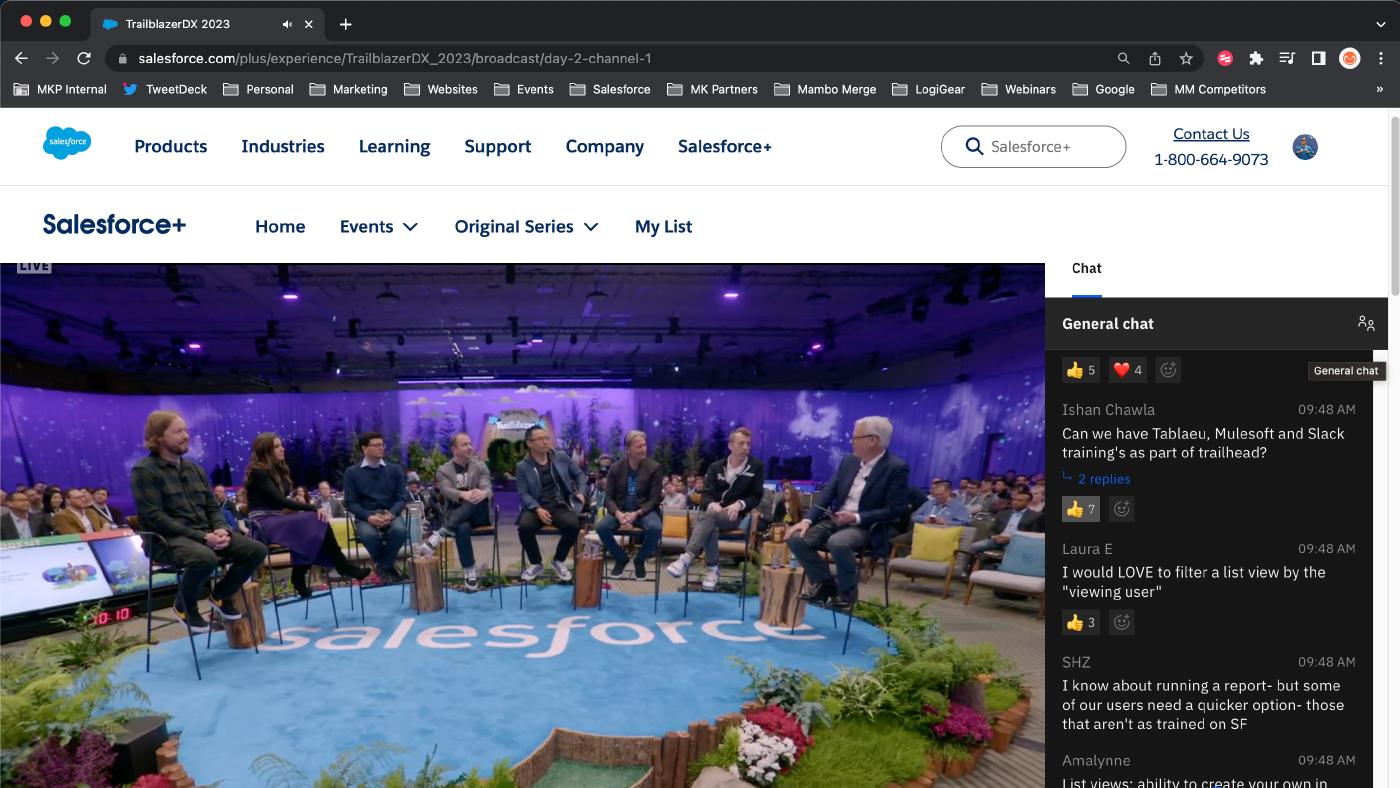
Task: Add a reaction to Laura E's message
Action: click(1121, 622)
